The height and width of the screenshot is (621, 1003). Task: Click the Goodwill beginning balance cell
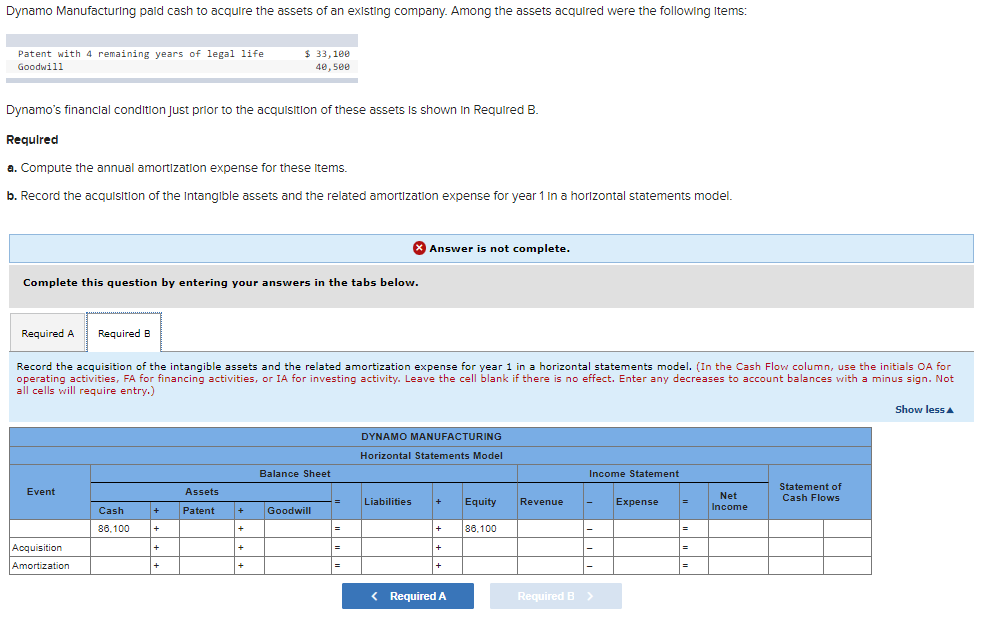(297, 528)
